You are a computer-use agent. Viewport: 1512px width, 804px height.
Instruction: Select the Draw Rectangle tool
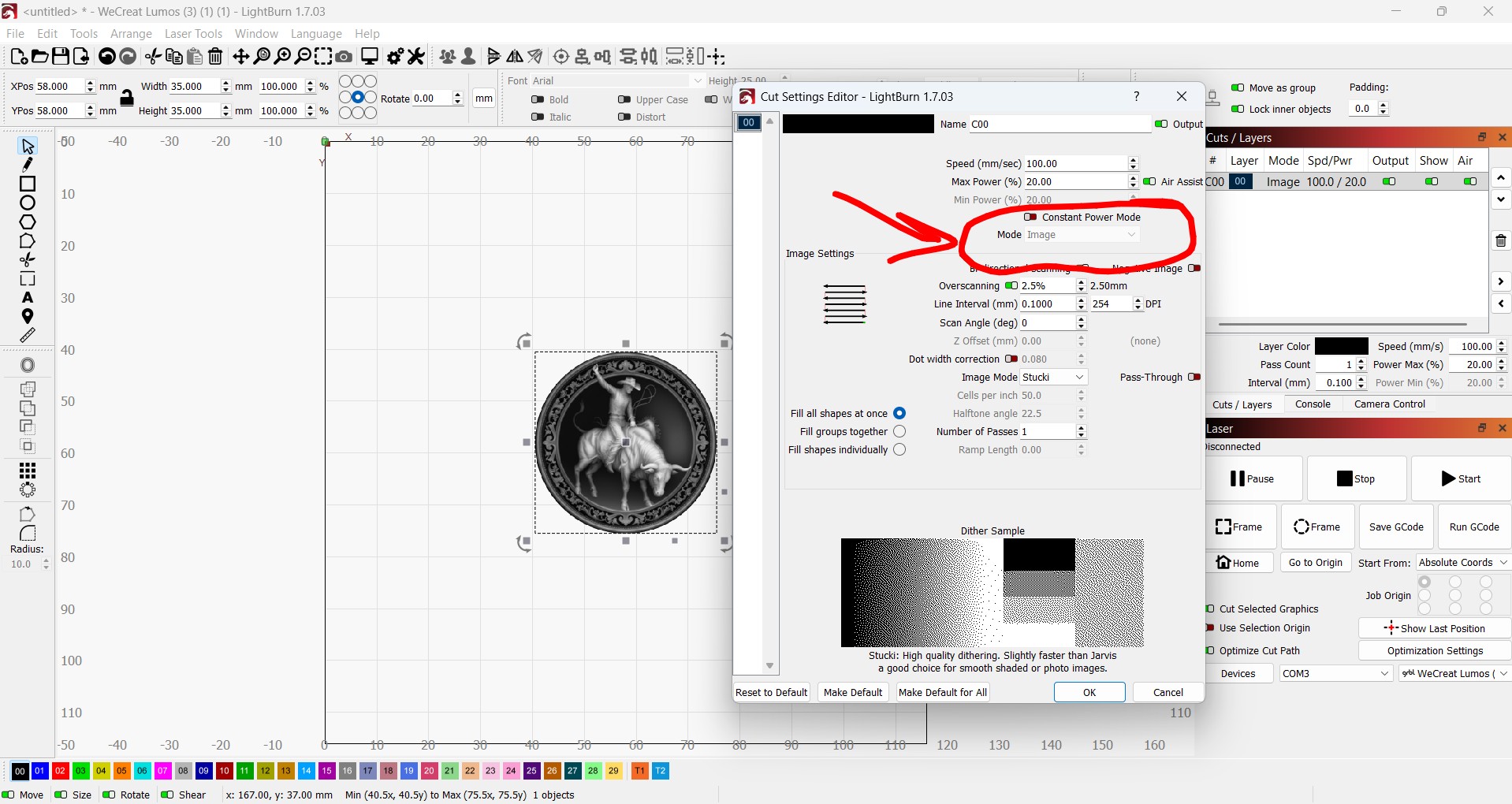click(x=28, y=184)
